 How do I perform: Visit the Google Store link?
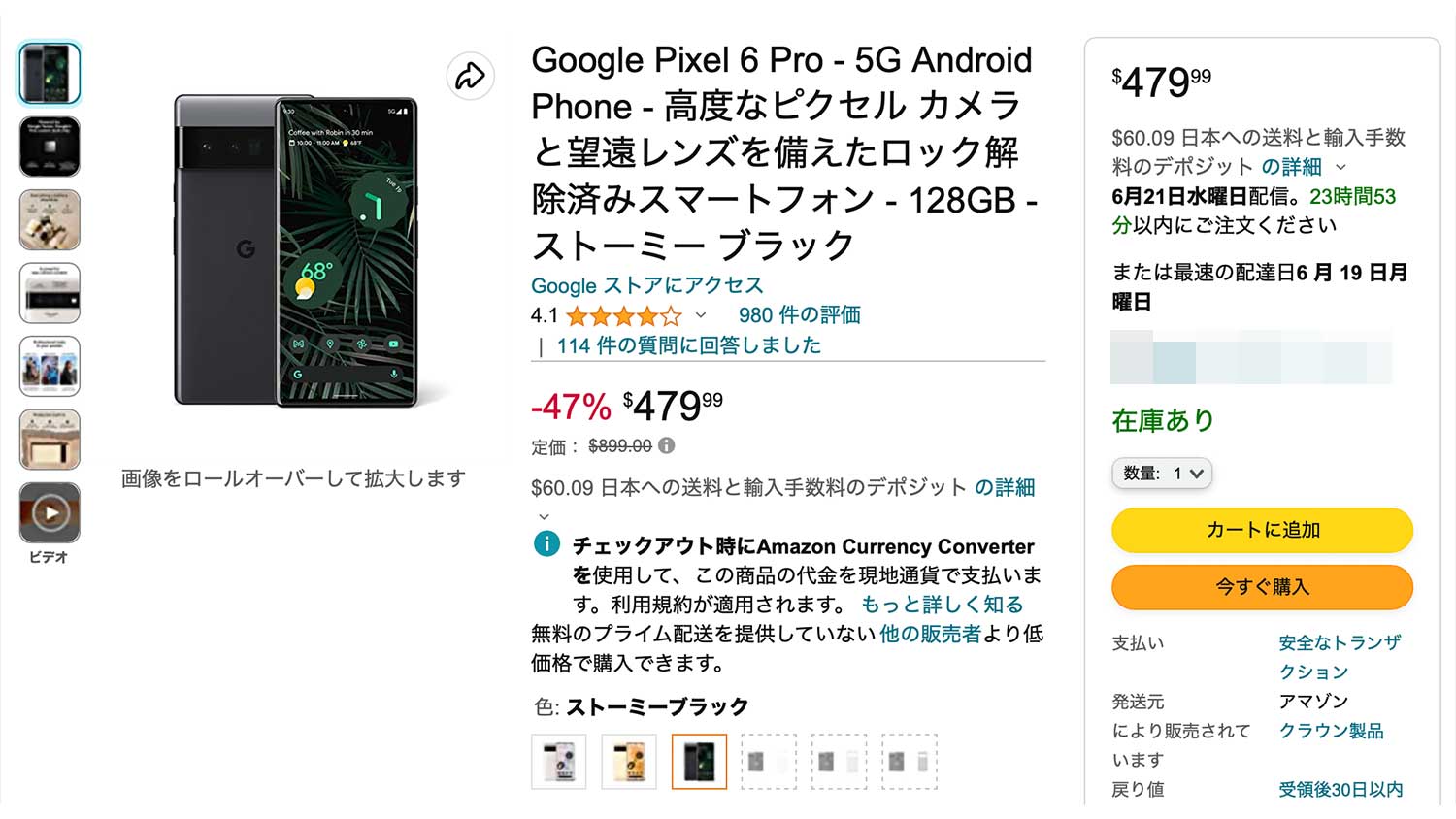point(646,285)
